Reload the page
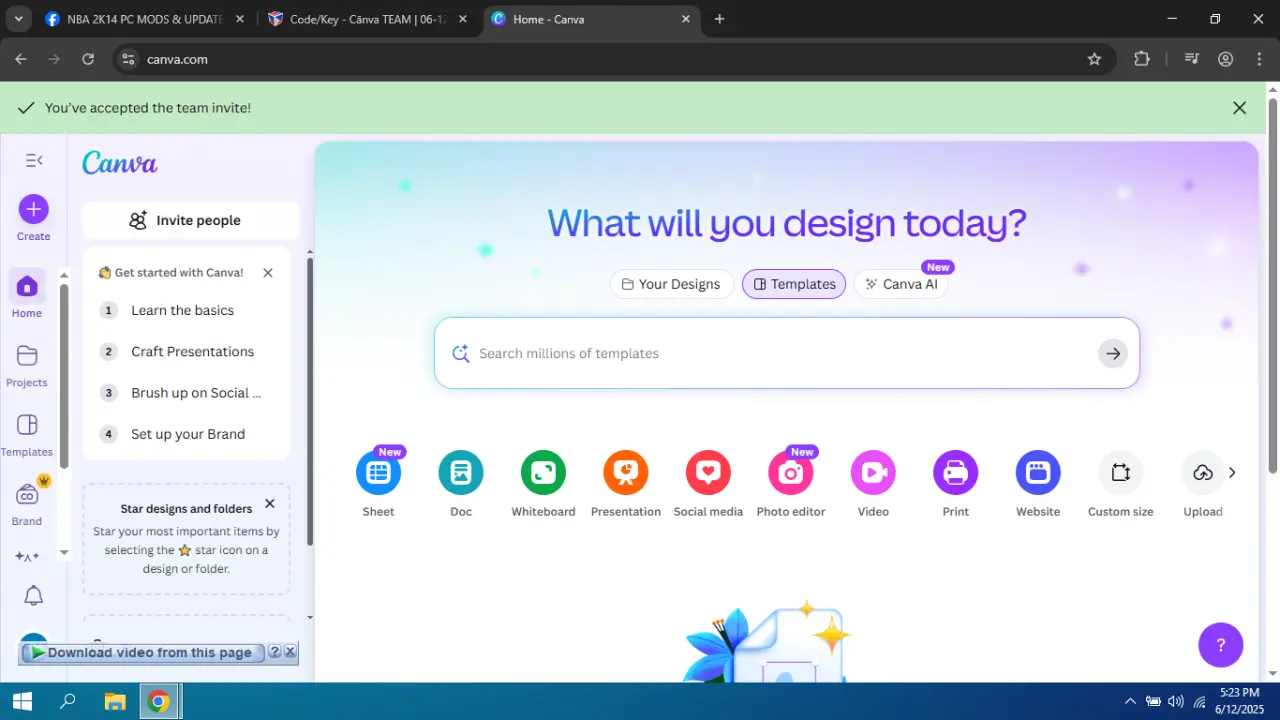Screen dimensions: 1280x720 [x=88, y=59]
